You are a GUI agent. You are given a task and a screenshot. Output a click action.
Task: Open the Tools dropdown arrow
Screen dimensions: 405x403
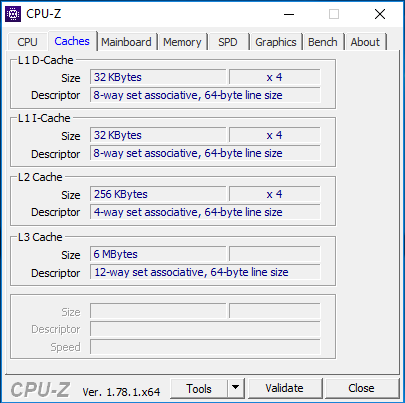(236, 388)
